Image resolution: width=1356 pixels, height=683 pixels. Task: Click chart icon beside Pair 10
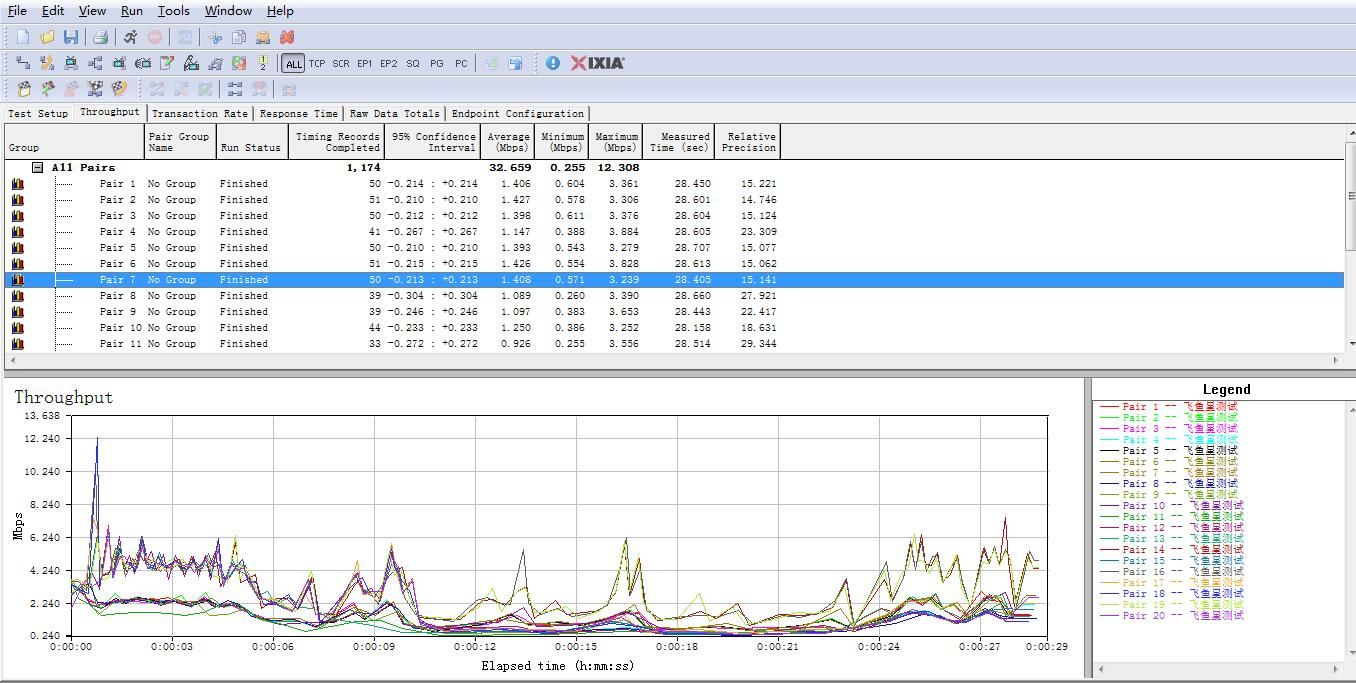(x=18, y=328)
